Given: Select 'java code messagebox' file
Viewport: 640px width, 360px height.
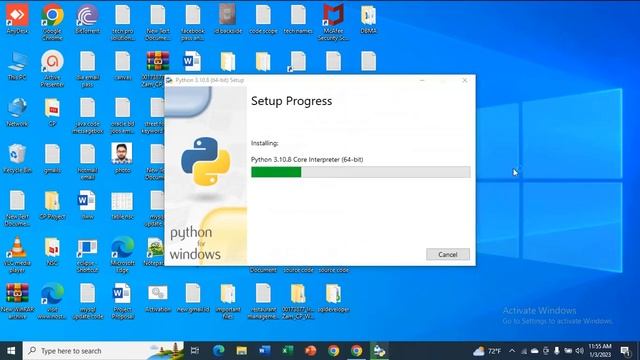Looking at the screenshot, I should (87, 116).
